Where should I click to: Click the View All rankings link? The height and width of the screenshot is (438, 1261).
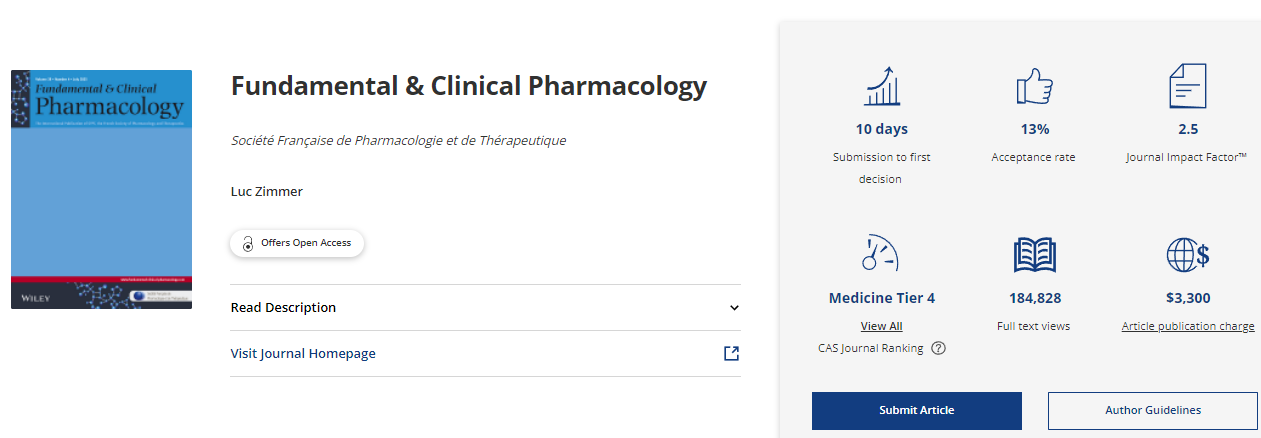(881, 326)
